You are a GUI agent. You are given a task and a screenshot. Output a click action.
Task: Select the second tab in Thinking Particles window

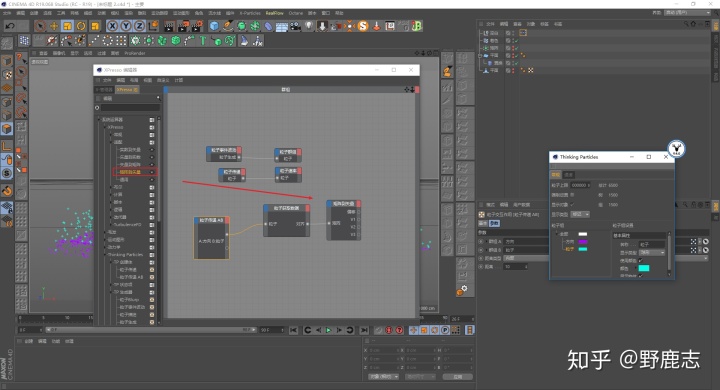click(568, 175)
